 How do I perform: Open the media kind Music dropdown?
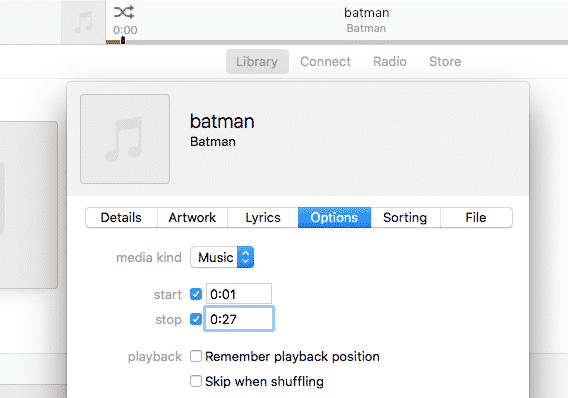[x=222, y=257]
